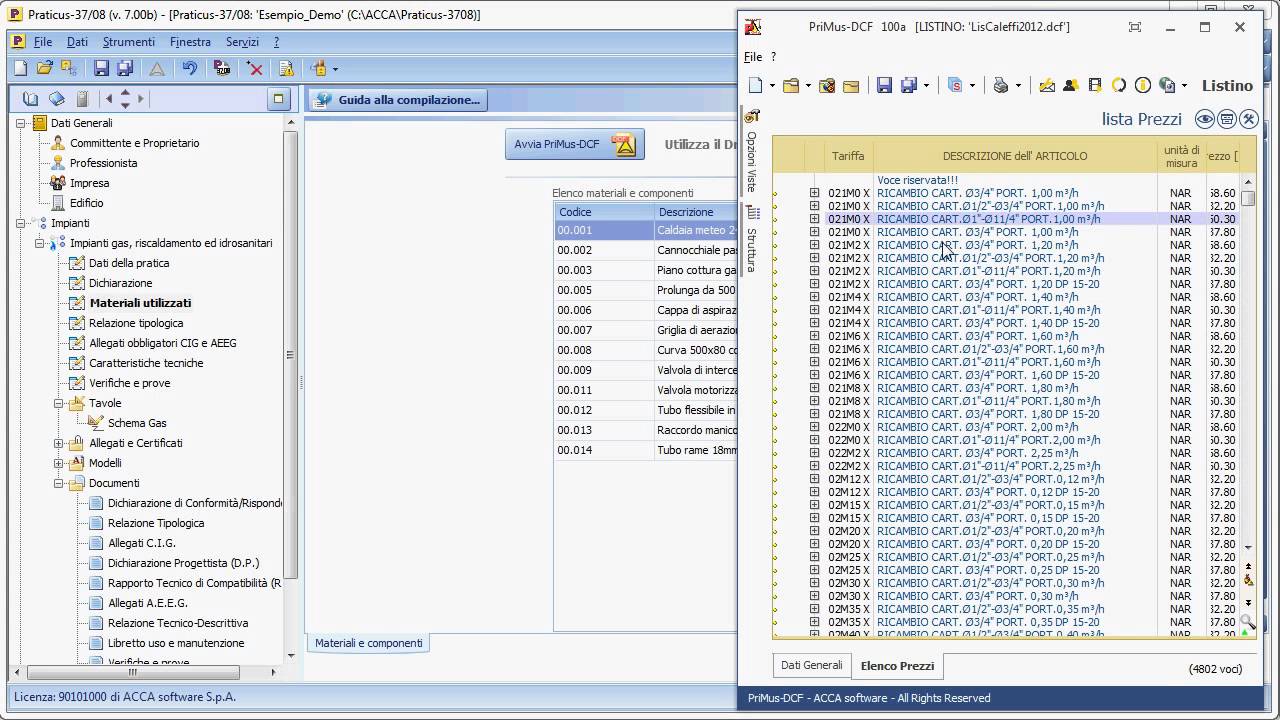Click New document icon in Praticus toolbar
1280x720 pixels.
(20, 68)
